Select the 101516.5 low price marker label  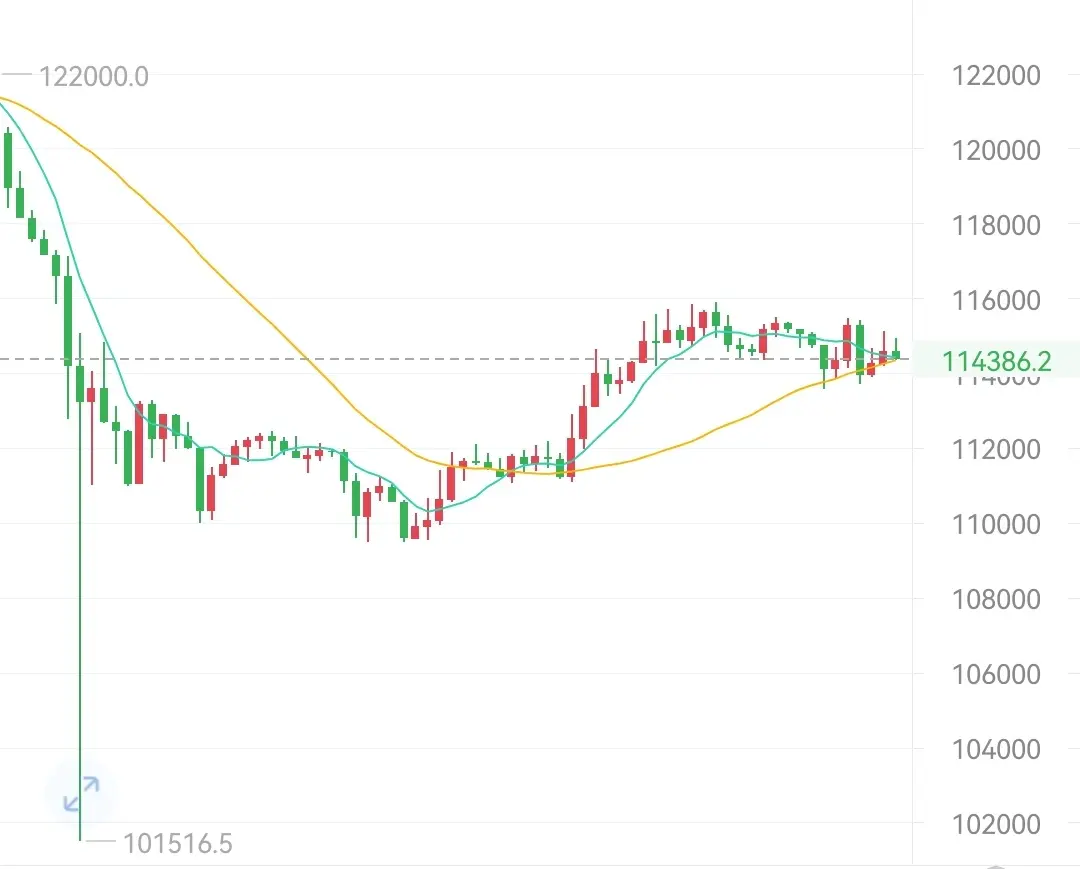tap(177, 844)
